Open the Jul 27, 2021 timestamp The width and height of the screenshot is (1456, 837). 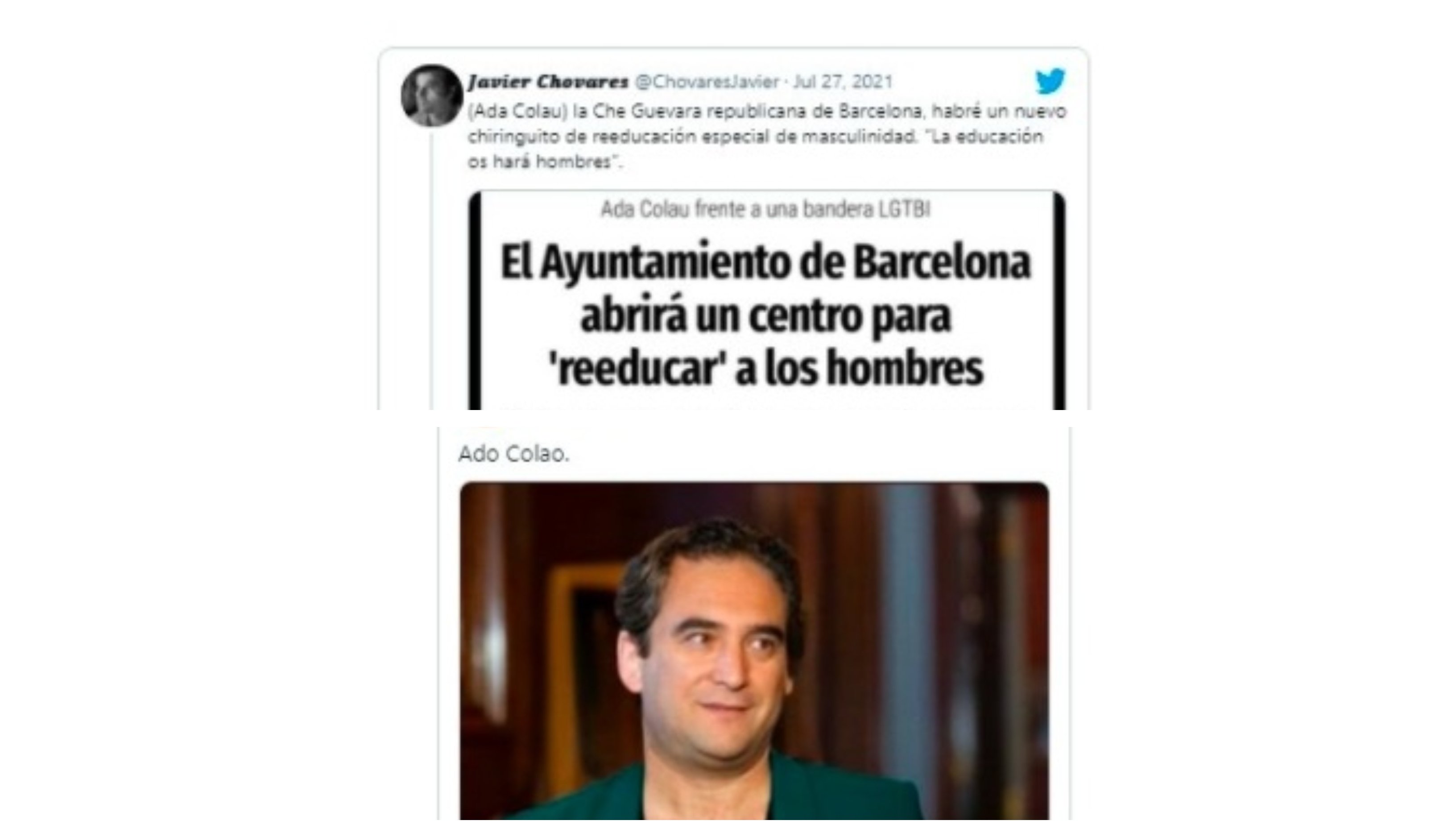pos(843,82)
